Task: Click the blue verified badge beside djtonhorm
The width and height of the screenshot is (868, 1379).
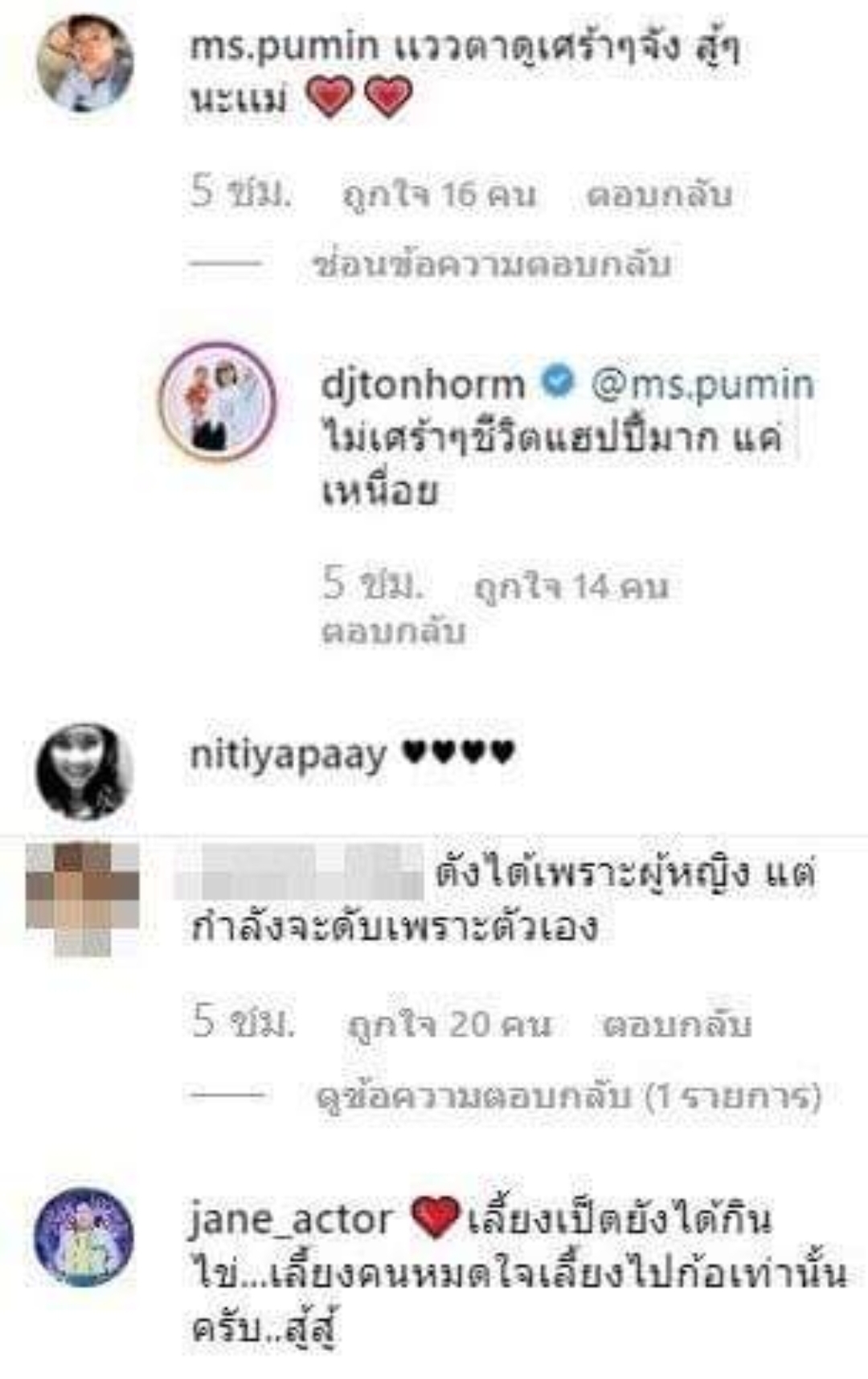Action: click(x=557, y=382)
